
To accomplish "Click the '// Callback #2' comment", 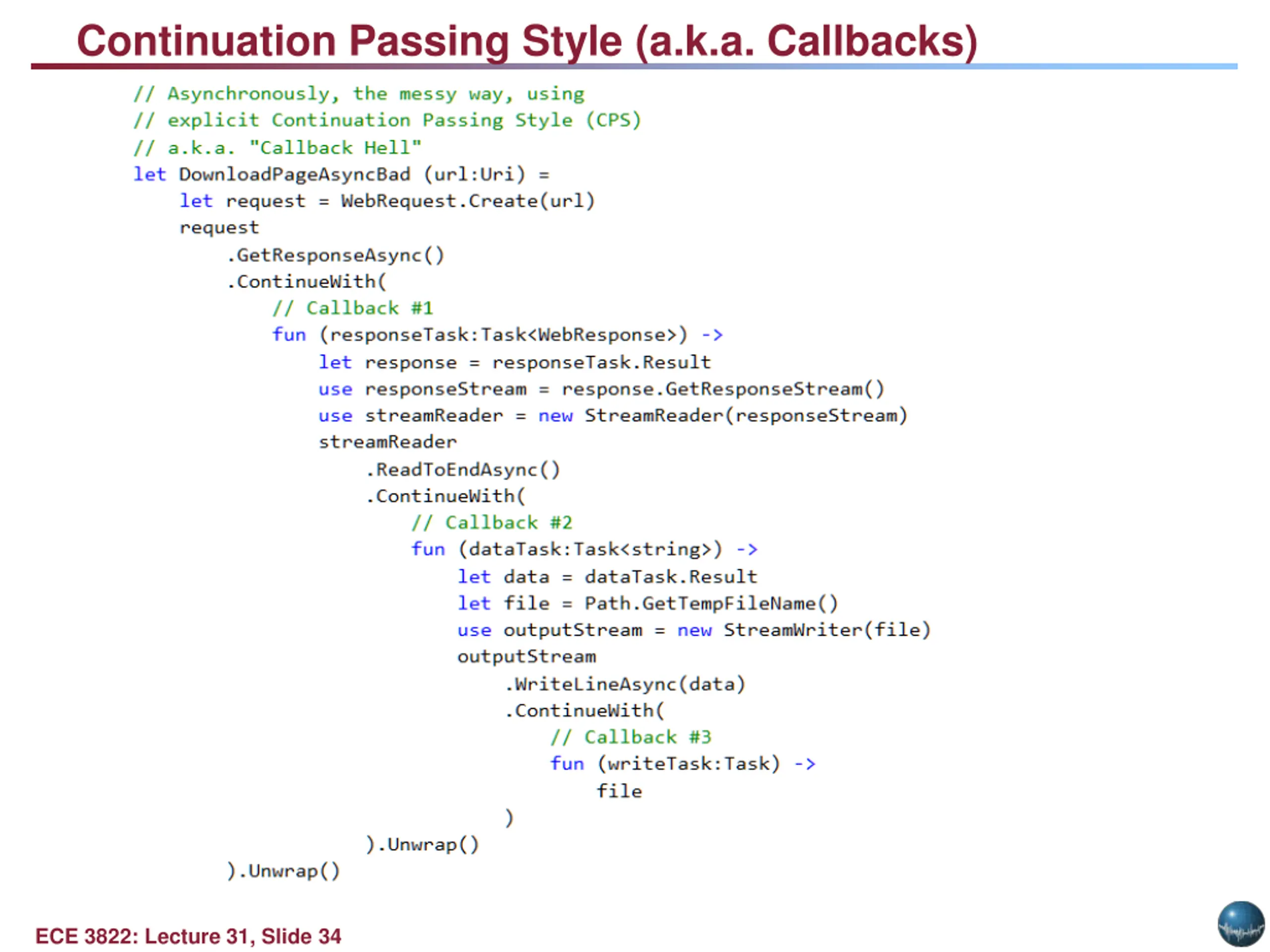I will pyautogui.click(x=492, y=523).
